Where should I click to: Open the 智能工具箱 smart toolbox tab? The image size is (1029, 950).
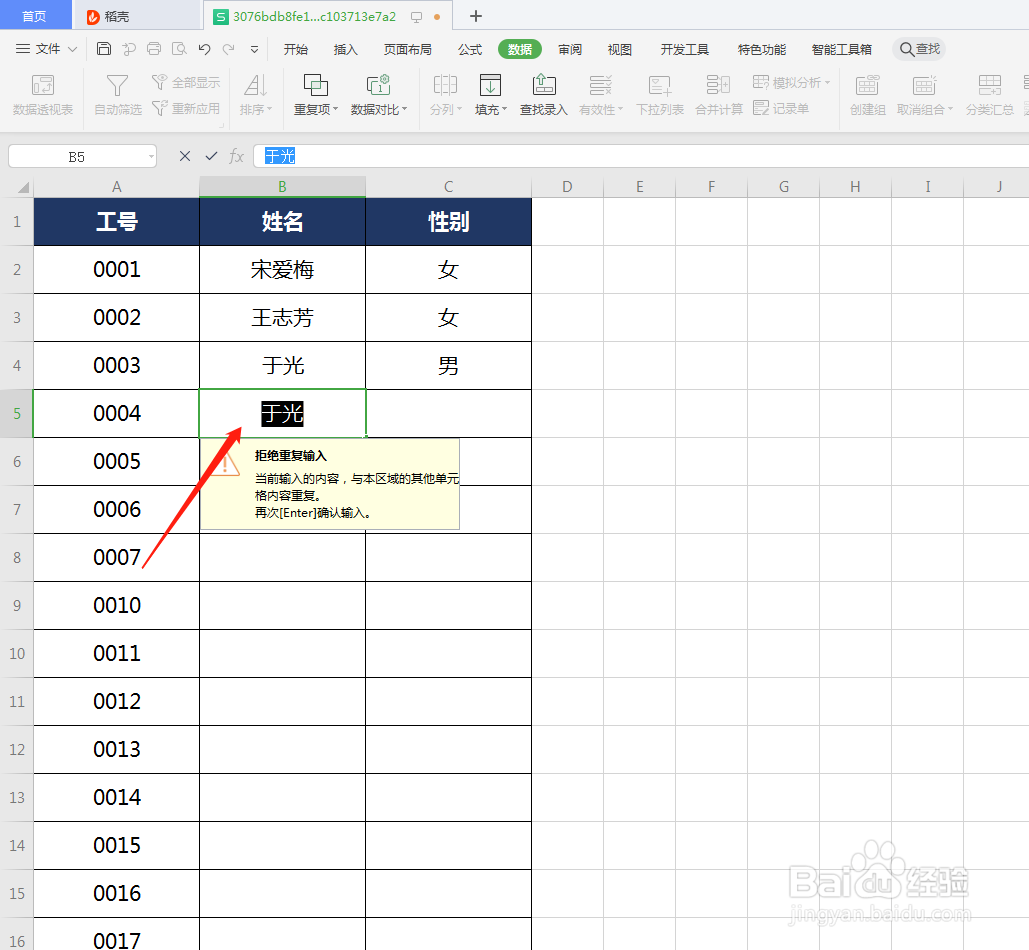(841, 49)
